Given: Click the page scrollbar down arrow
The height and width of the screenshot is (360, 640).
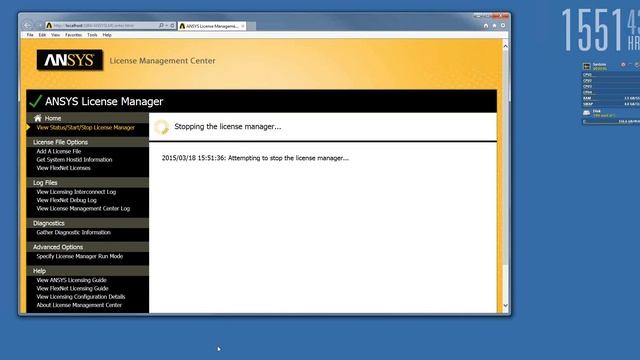Looking at the screenshot, I should tap(505, 305).
